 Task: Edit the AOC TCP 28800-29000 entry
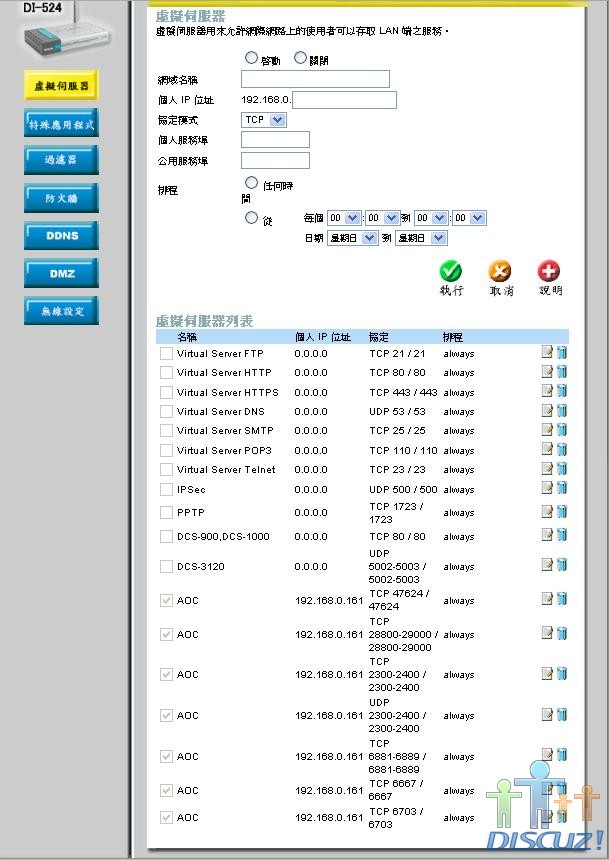point(547,633)
